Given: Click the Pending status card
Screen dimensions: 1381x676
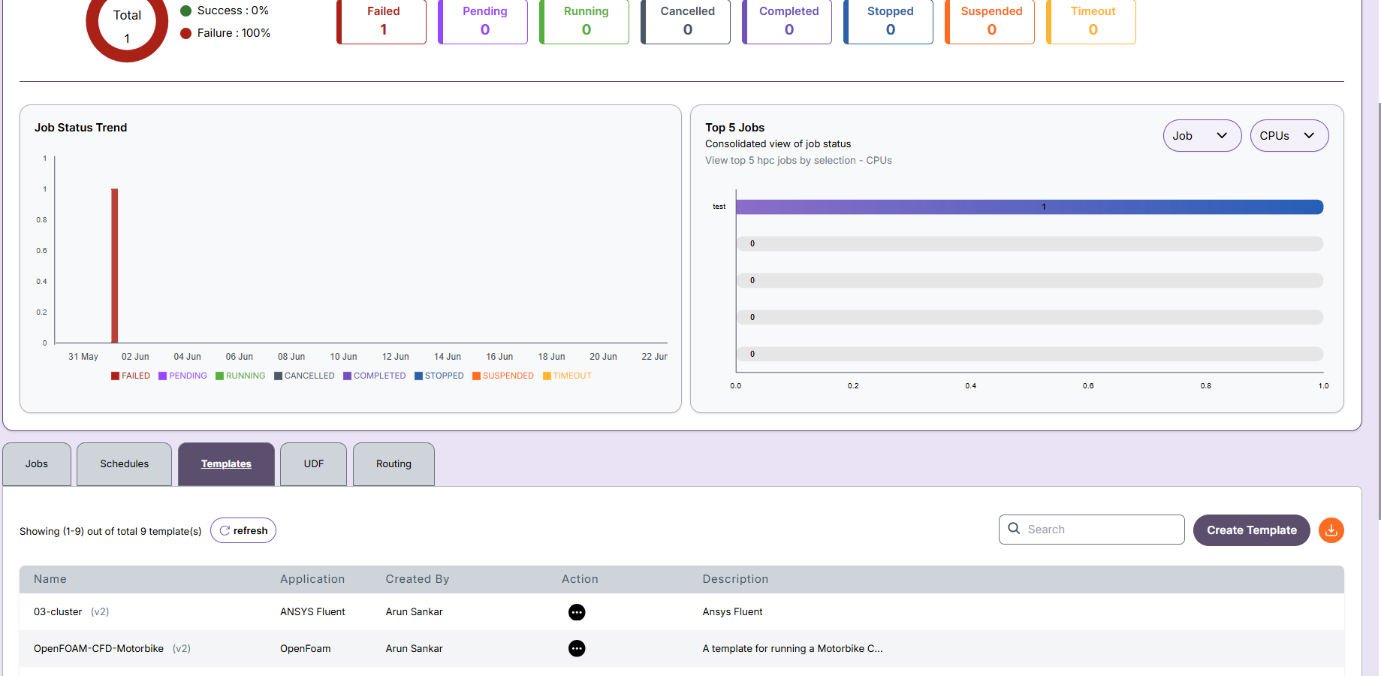Looking at the screenshot, I should click(484, 21).
